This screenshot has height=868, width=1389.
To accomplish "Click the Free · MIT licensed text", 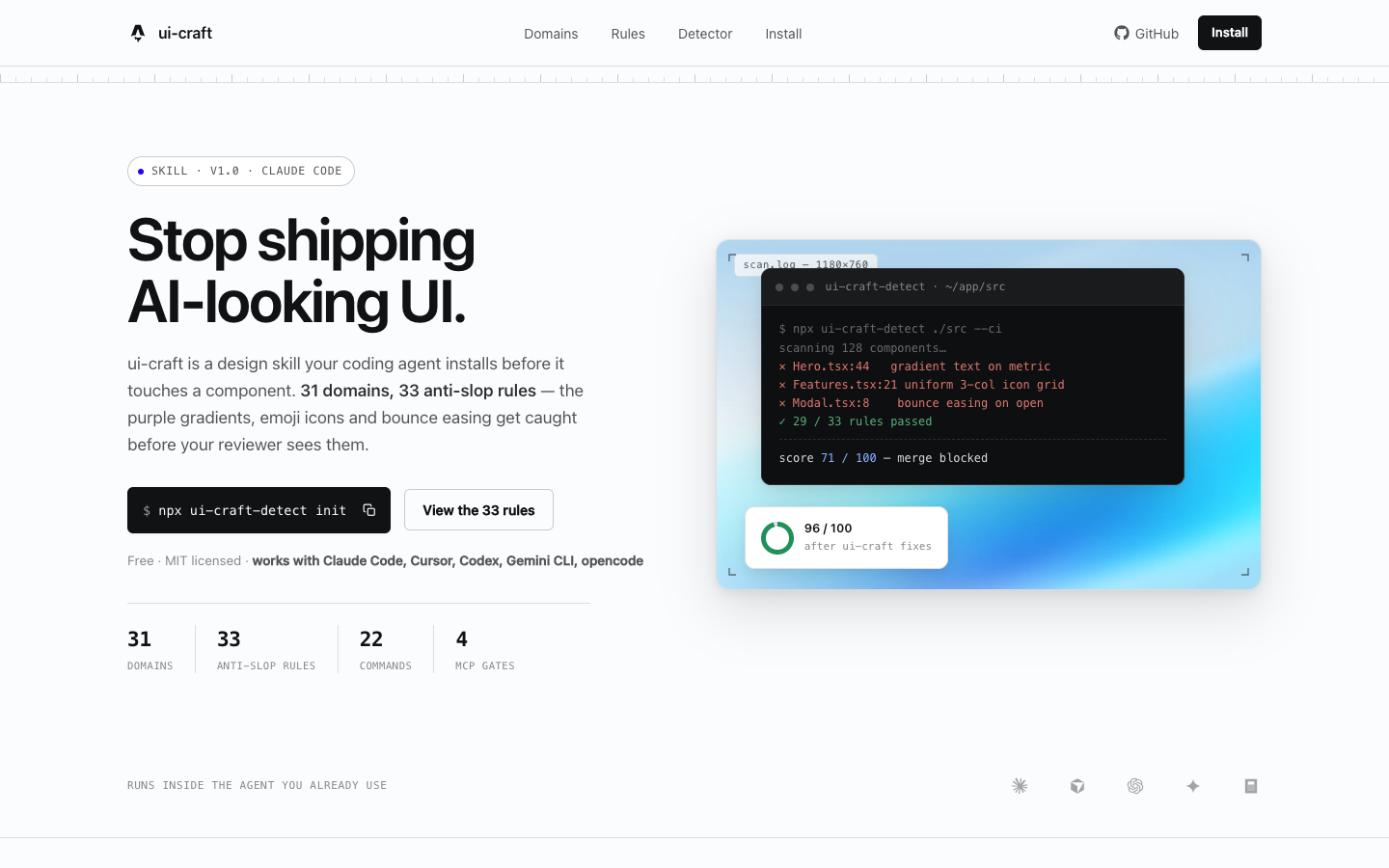I will pyautogui.click(x=184, y=560).
